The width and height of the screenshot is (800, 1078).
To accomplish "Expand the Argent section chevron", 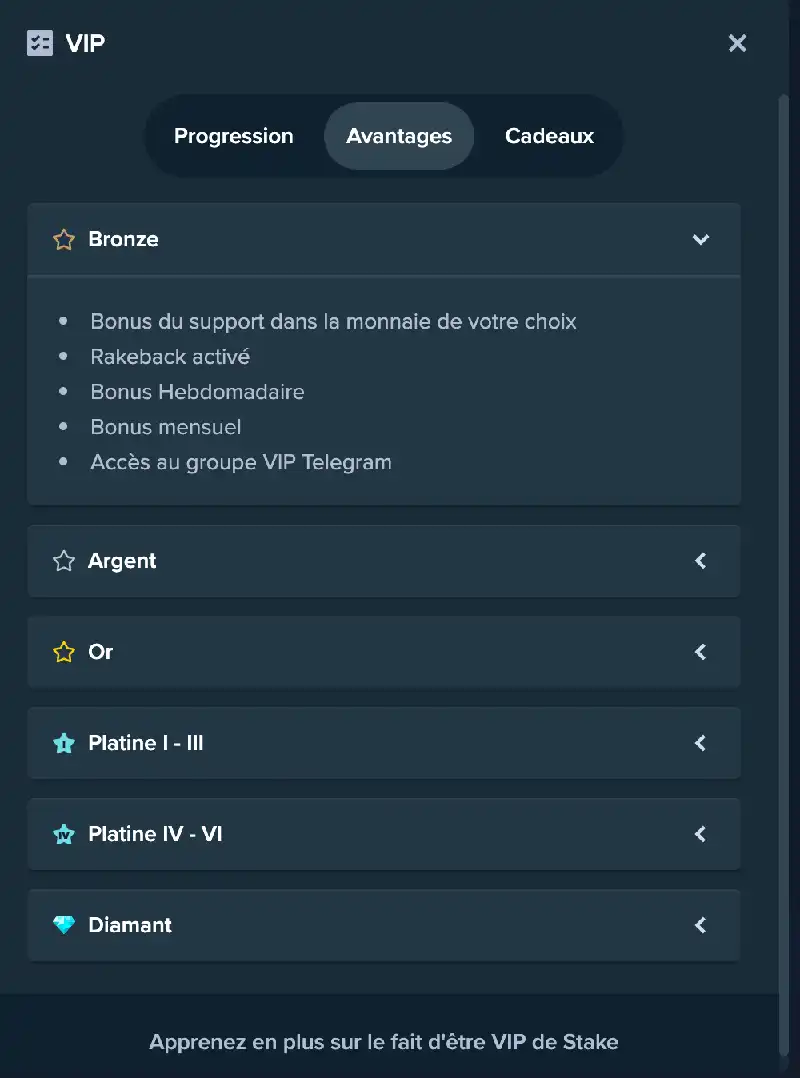I will click(x=700, y=561).
